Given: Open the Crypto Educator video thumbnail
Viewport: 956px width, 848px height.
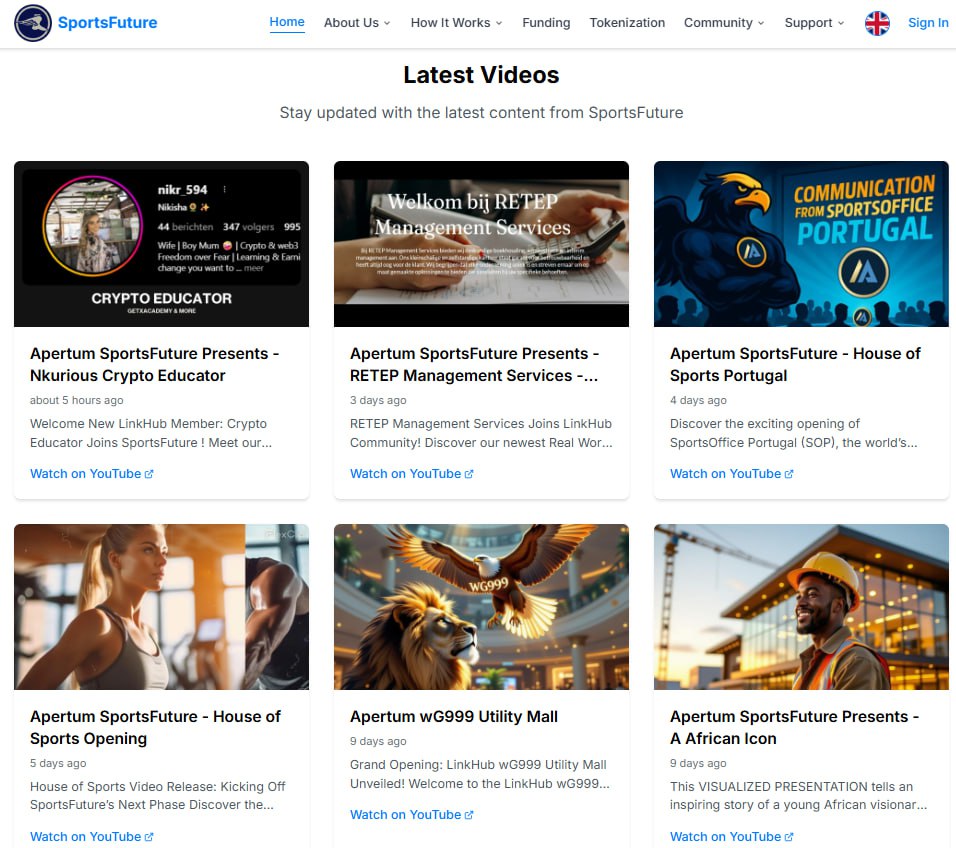Looking at the screenshot, I should tap(161, 244).
